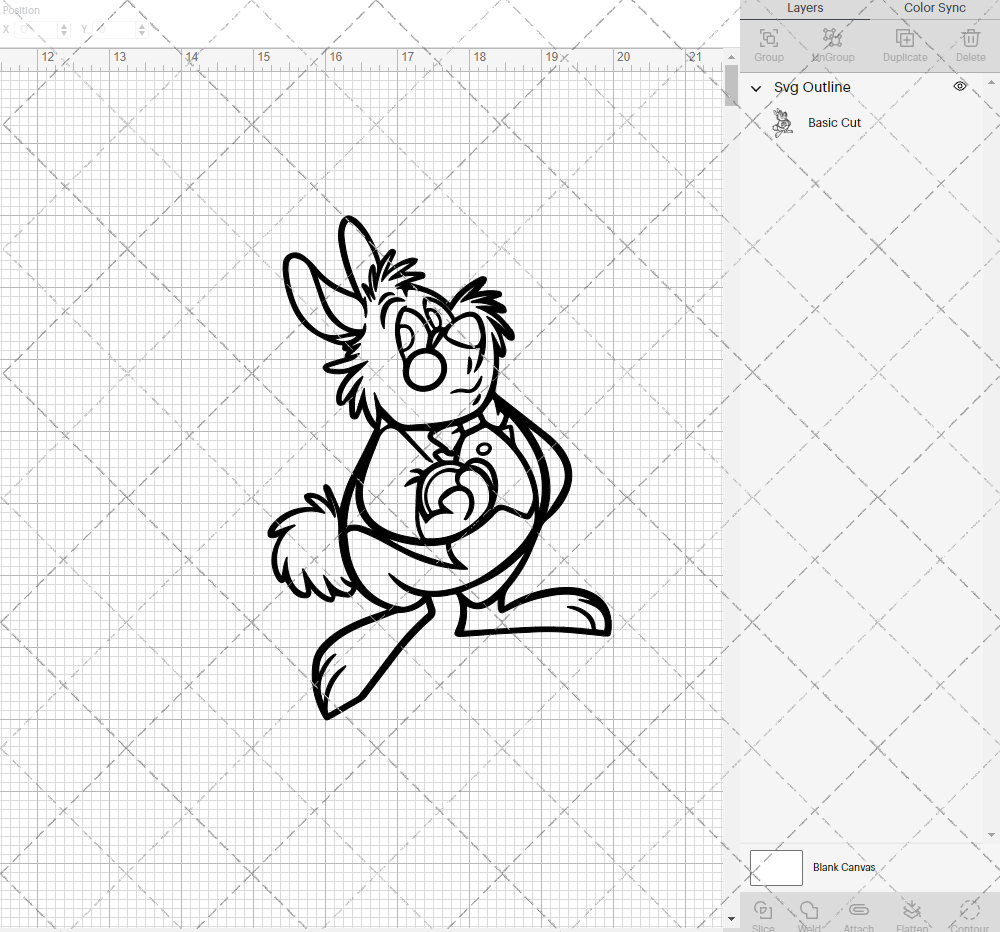1000x932 pixels.
Task: Increase the Y position with the stepper arrow
Action: point(141,26)
